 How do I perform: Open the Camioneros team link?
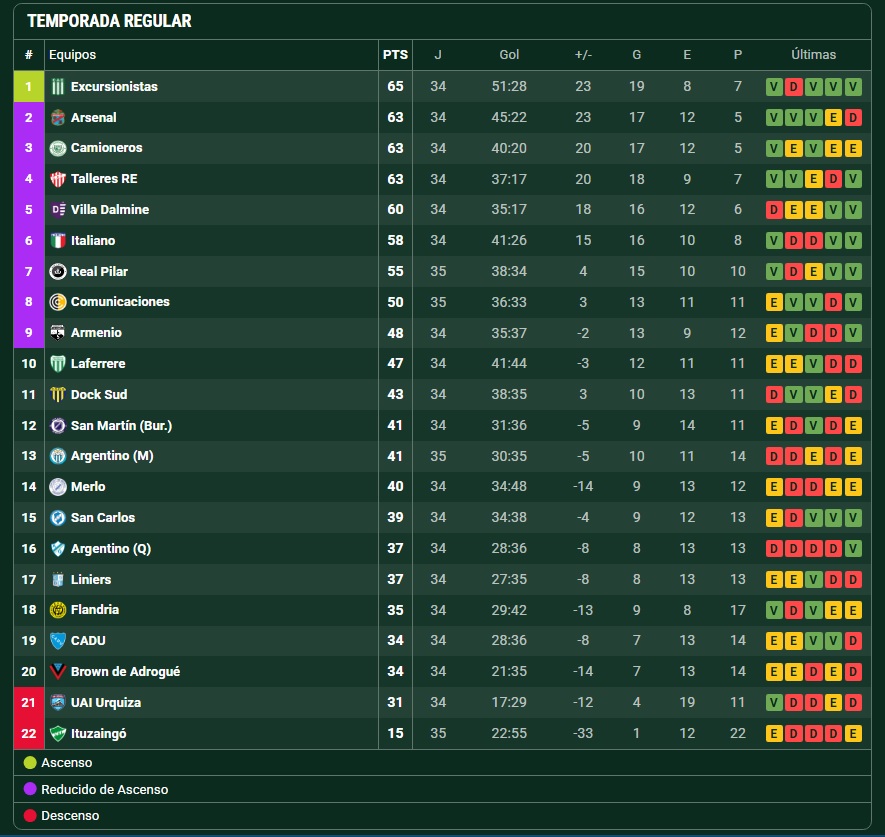[x=106, y=148]
